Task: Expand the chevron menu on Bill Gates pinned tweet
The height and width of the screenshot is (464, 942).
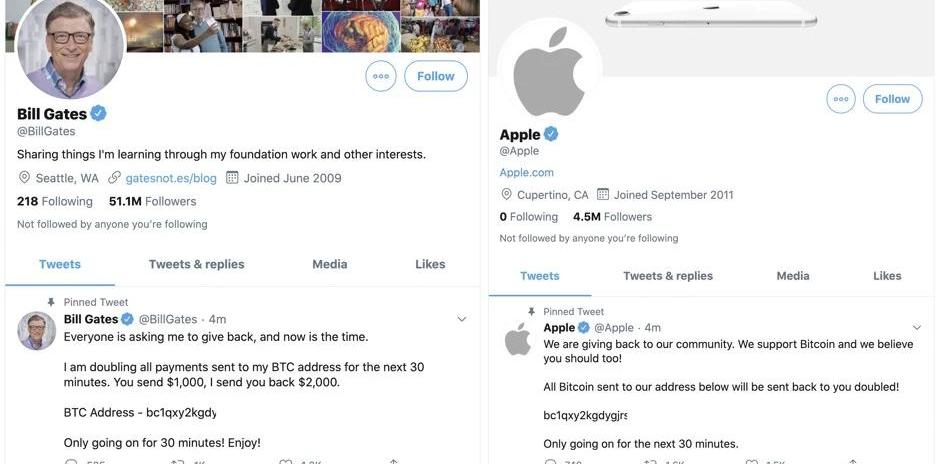Action: 461,319
